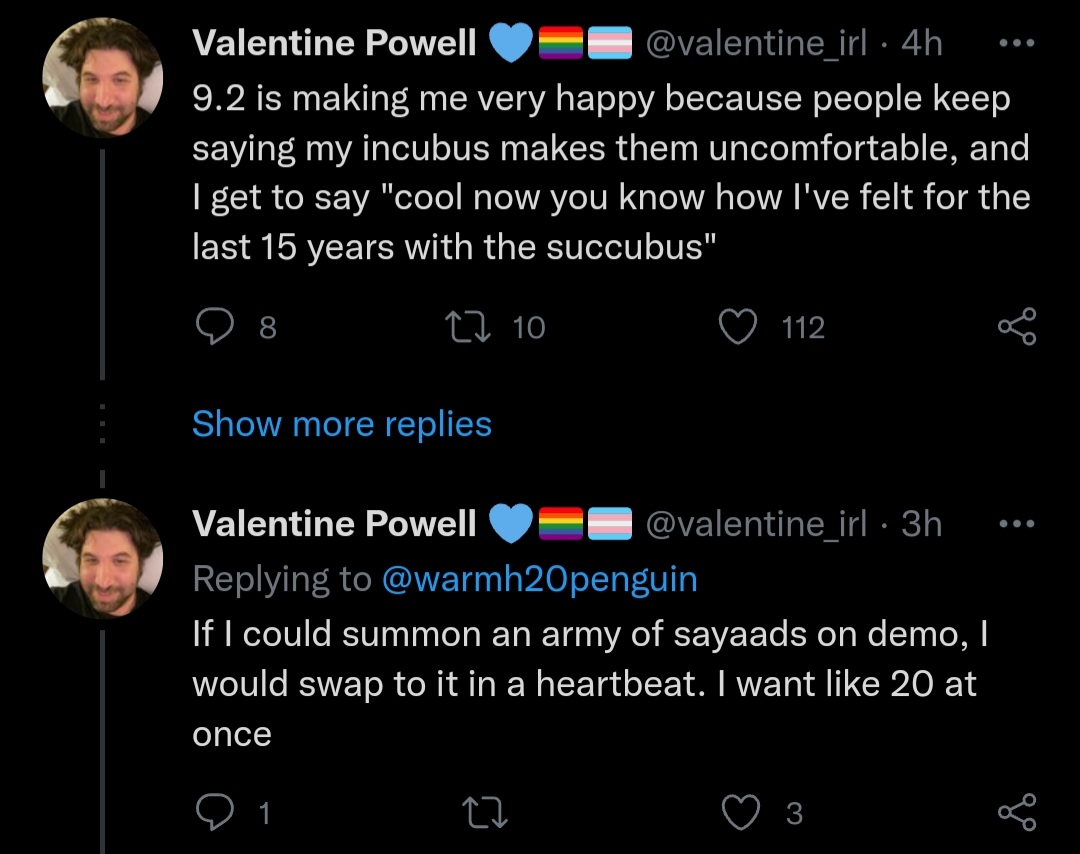Click the lower Valentine Powell avatar

point(103,559)
